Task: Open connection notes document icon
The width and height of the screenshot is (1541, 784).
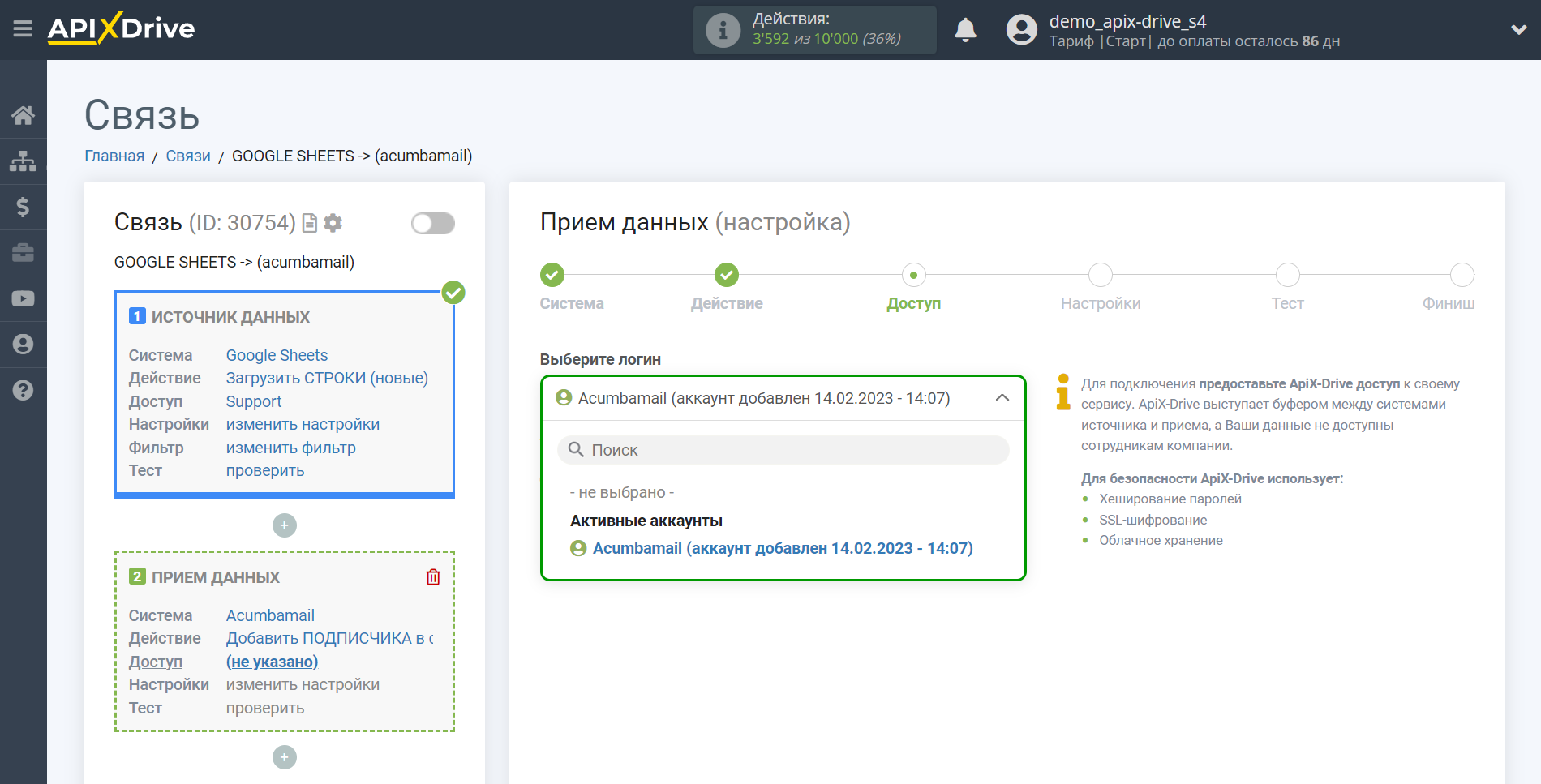Action: point(309,223)
